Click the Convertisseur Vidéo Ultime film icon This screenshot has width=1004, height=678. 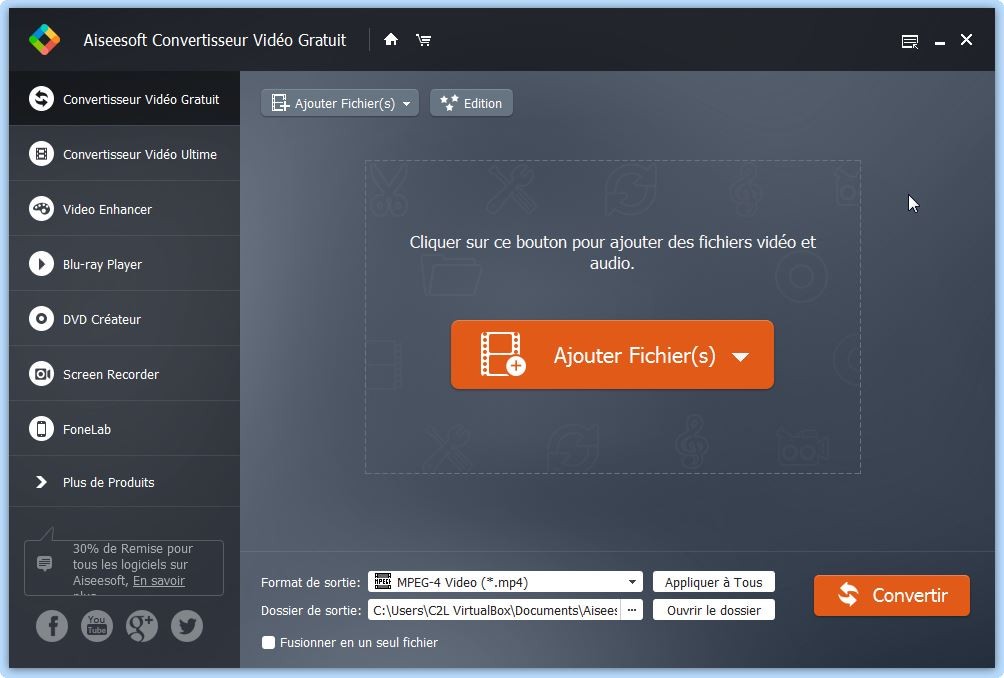tap(42, 154)
